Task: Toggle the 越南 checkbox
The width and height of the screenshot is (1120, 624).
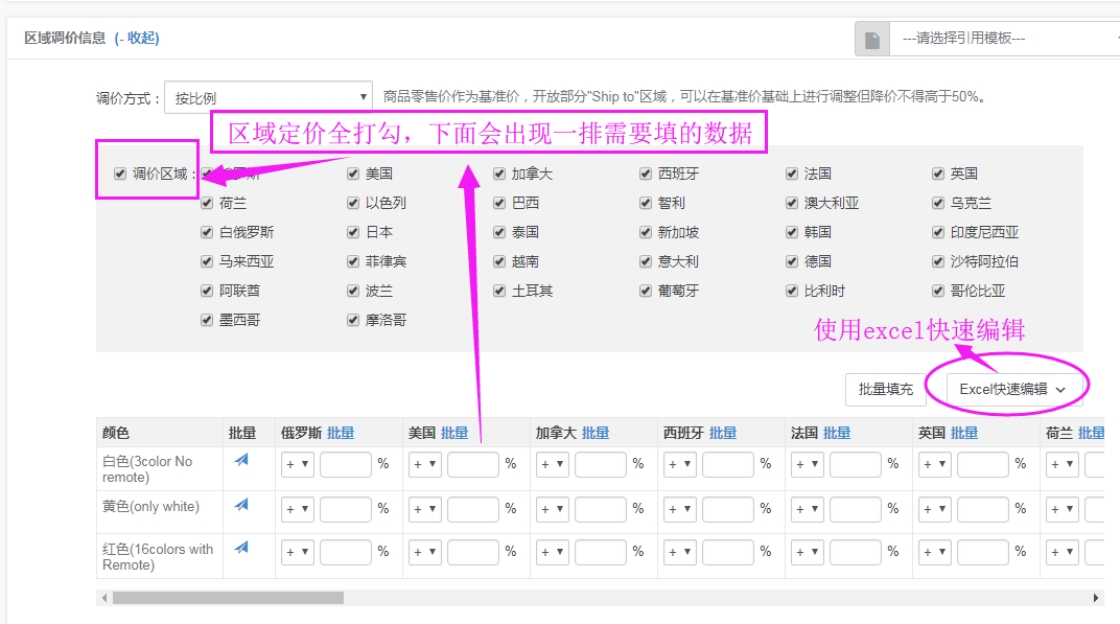Action: click(x=499, y=261)
